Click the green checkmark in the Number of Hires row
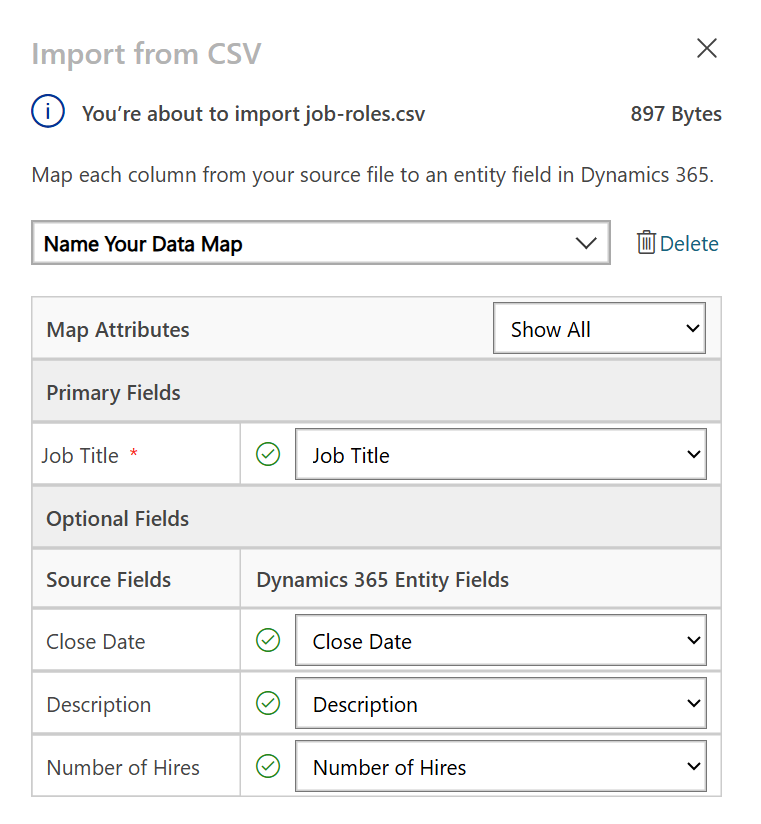The image size is (761, 824). click(x=268, y=767)
